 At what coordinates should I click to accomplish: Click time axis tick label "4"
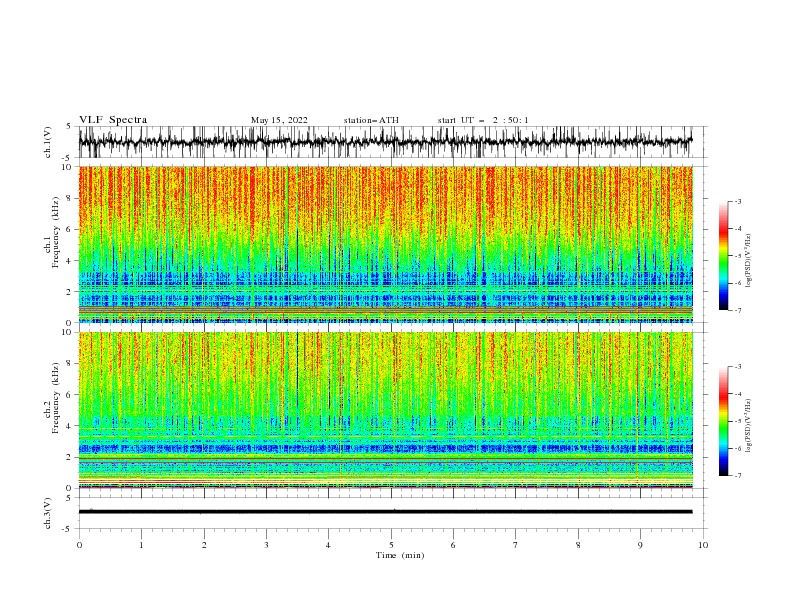pyautogui.click(x=328, y=545)
